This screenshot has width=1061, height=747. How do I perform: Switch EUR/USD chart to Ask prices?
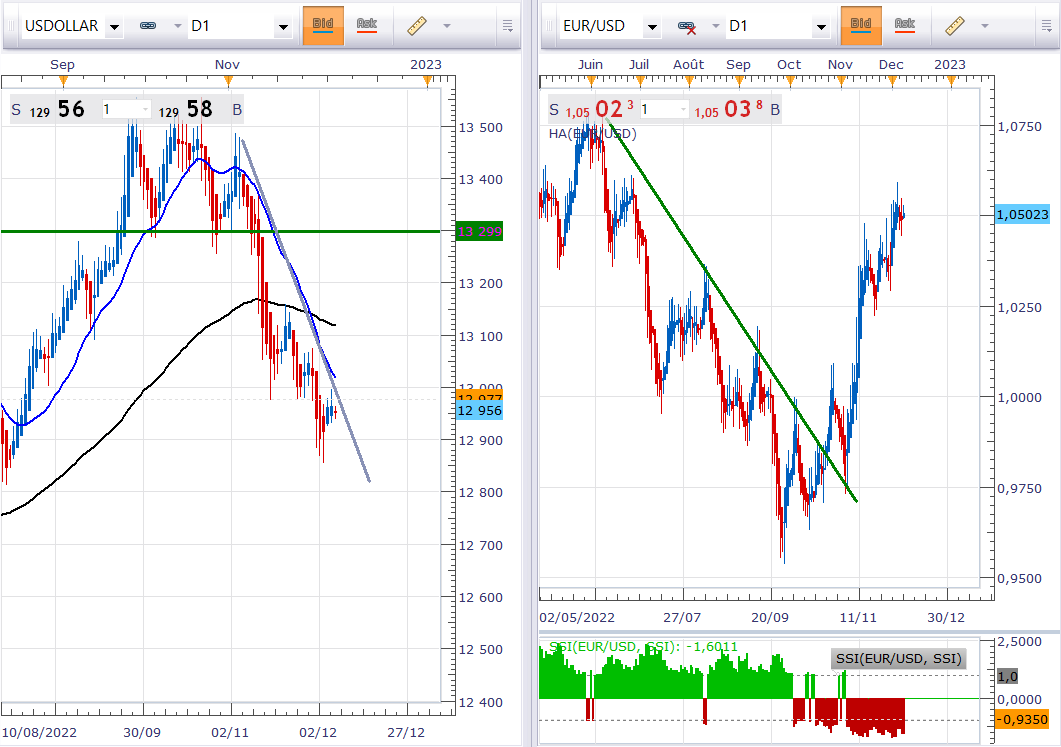(x=904, y=25)
